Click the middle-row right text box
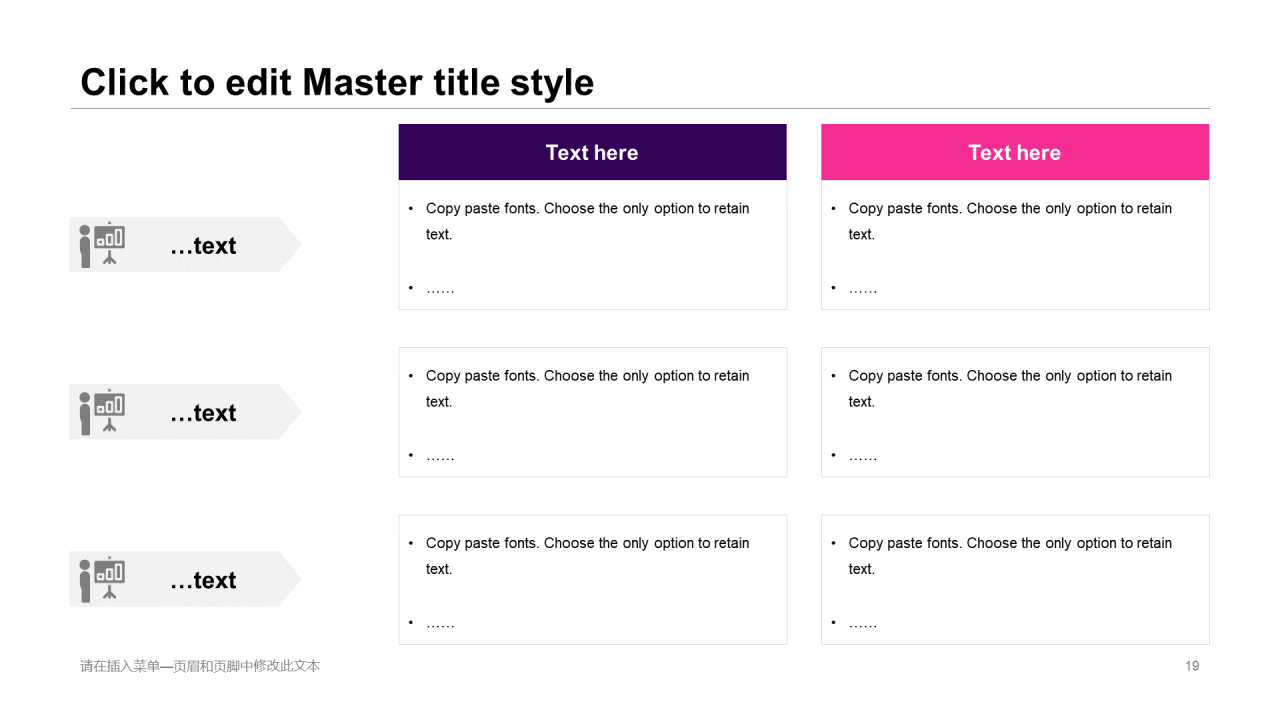 coord(1015,412)
